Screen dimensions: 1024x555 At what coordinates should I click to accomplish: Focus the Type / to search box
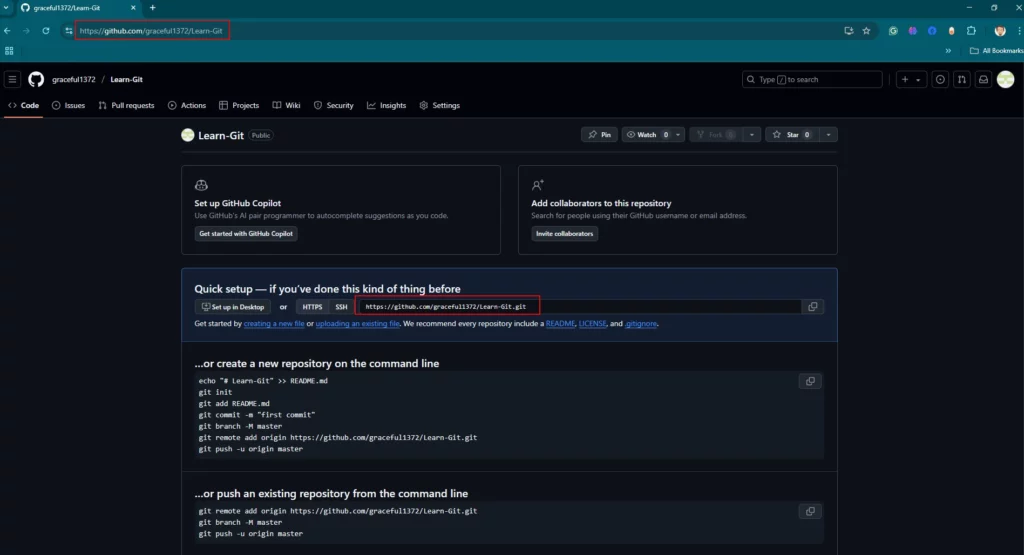812,80
